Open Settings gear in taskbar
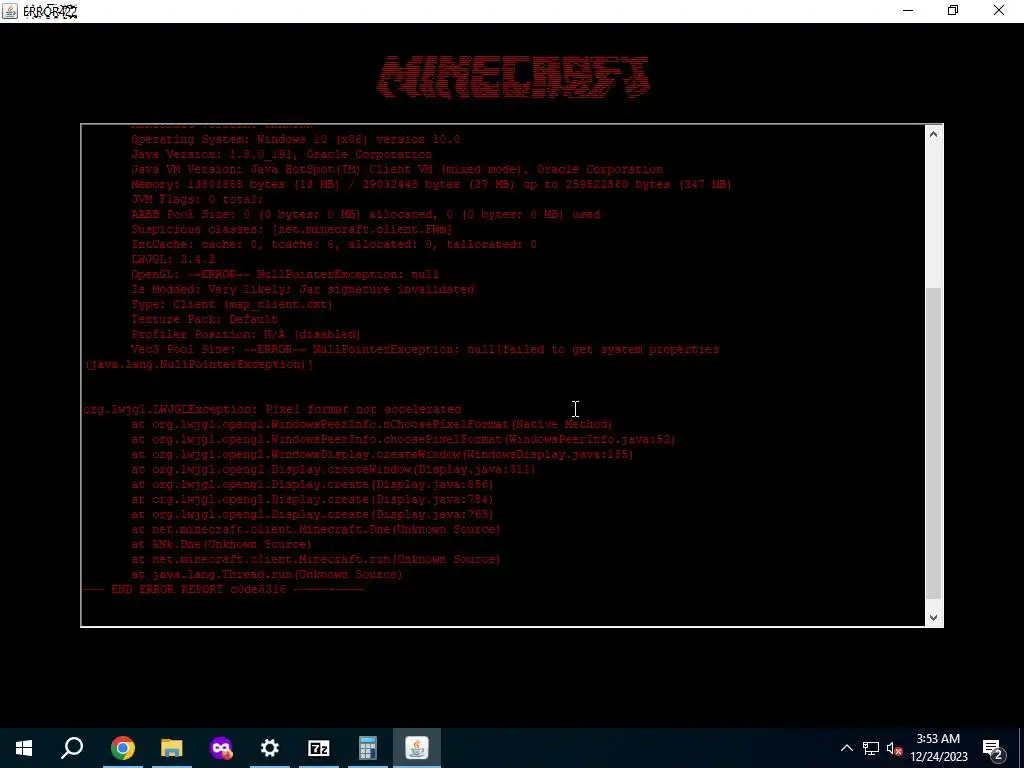Image resolution: width=1024 pixels, height=768 pixels. point(270,748)
